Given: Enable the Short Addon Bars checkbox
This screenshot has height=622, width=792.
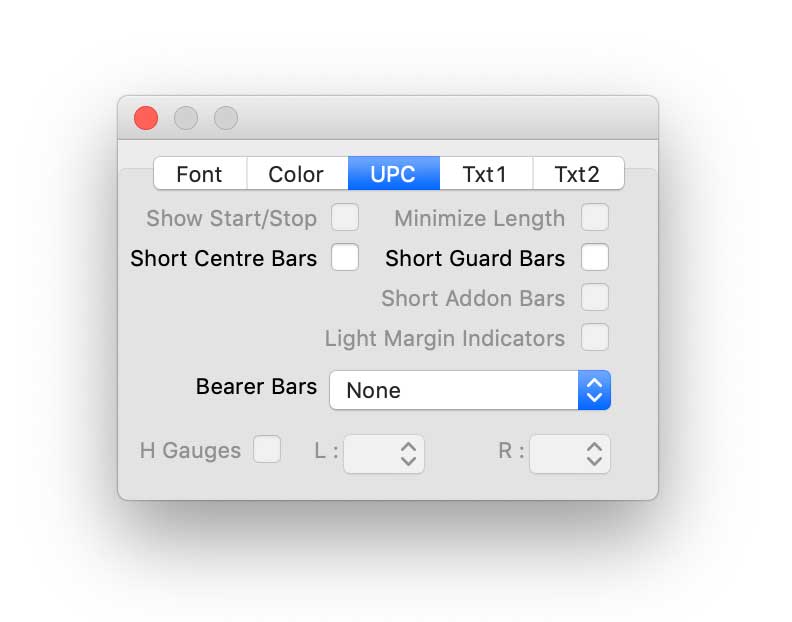Looking at the screenshot, I should [595, 298].
